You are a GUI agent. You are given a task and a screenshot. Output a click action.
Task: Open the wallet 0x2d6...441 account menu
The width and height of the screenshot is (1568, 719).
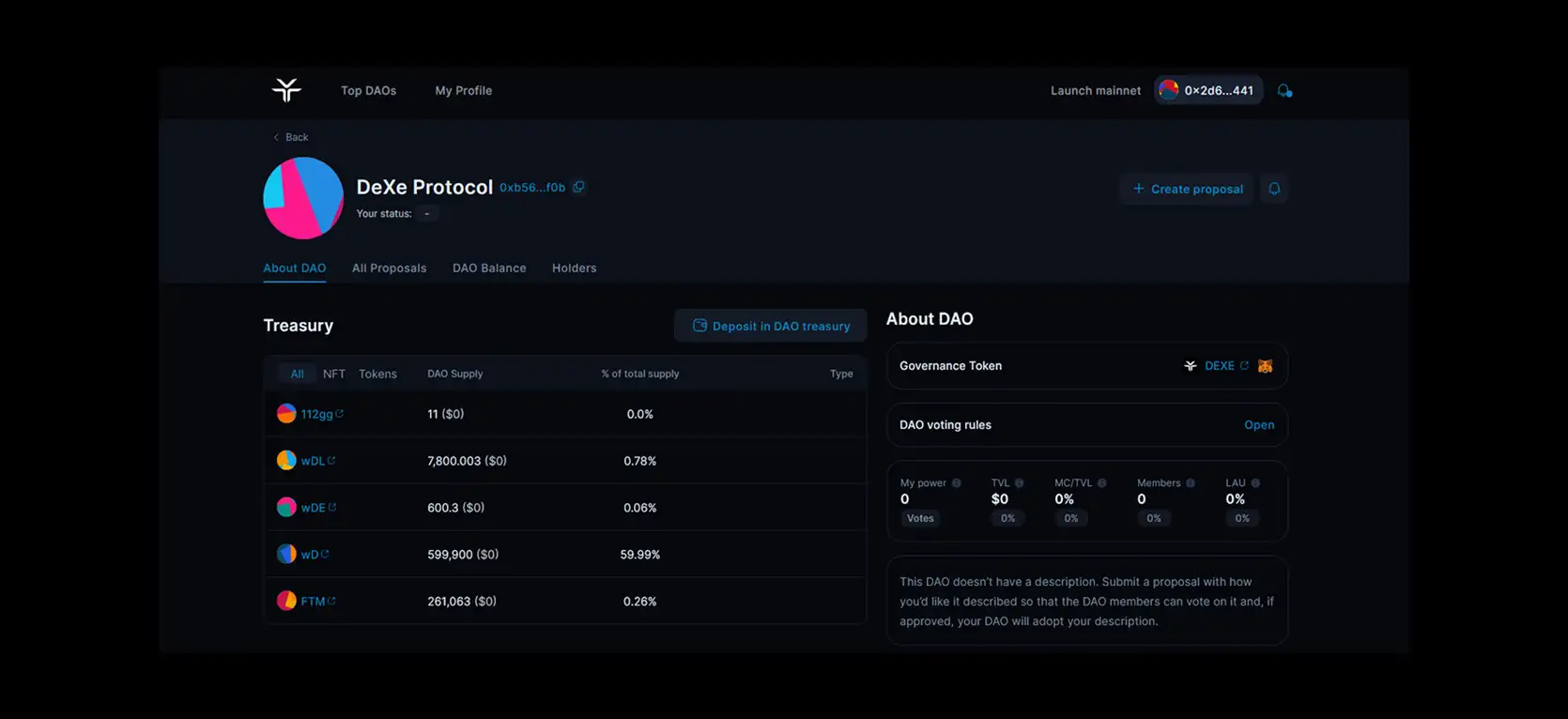(1207, 90)
